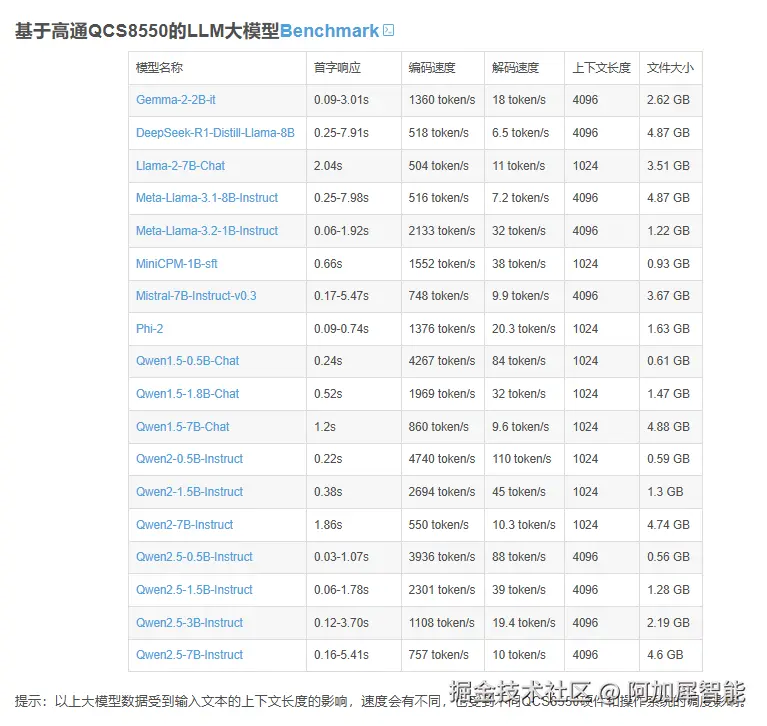
Task: Select the 1360 token/s encoding speed cell
Action: 443,100
